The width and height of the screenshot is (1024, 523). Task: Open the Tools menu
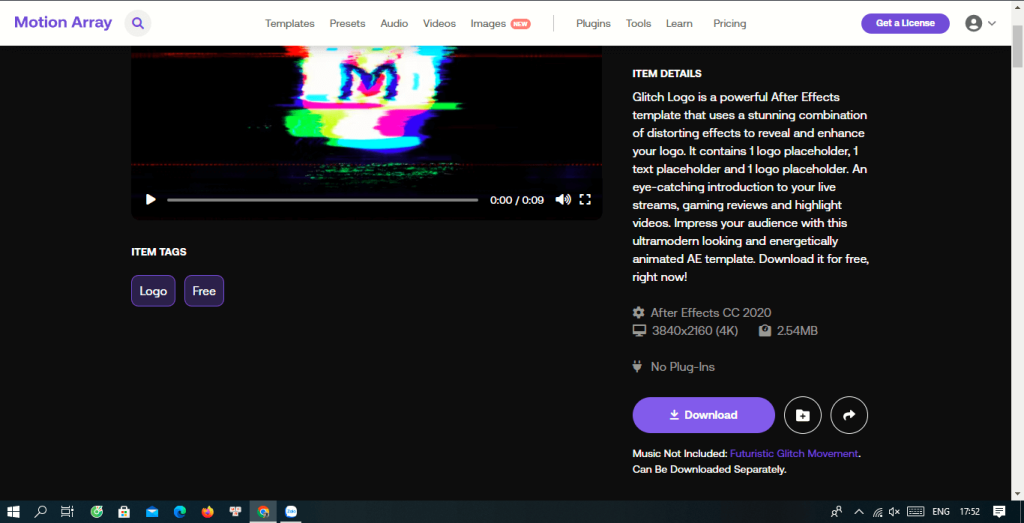pos(638,24)
